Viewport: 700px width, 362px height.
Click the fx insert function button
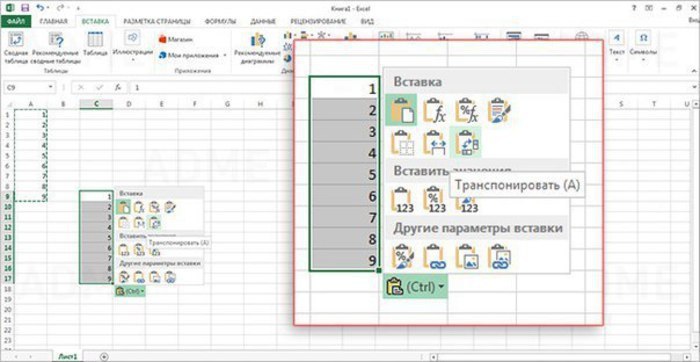pyautogui.click(x=118, y=87)
